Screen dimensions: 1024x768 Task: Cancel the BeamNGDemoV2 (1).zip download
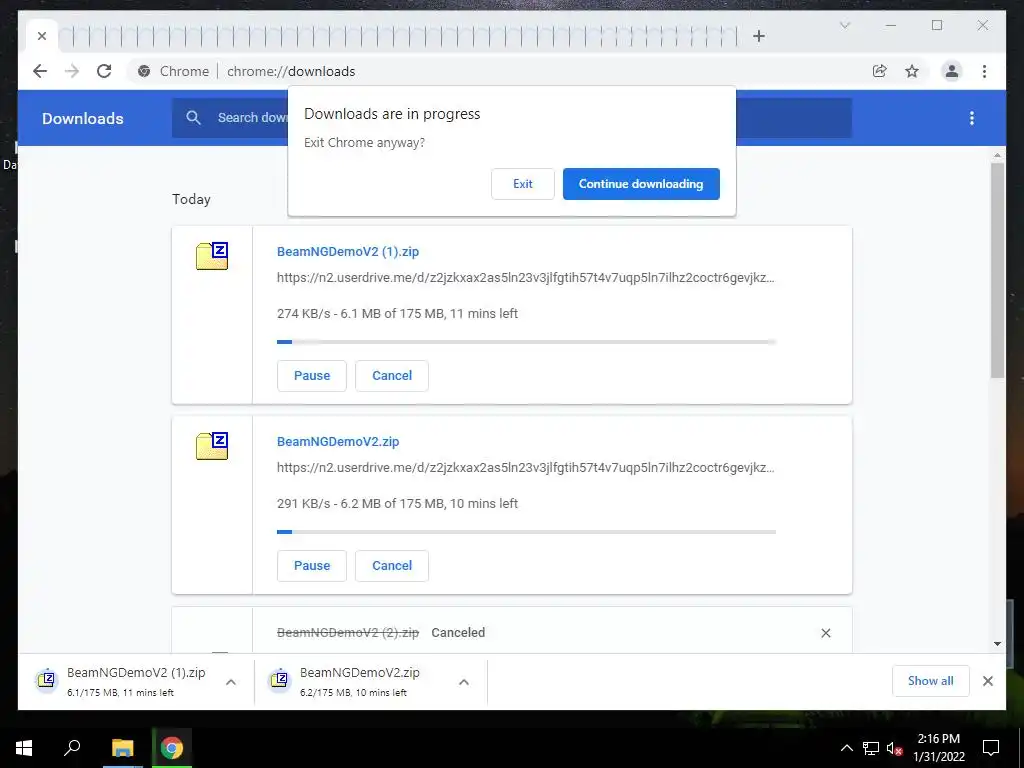tap(392, 376)
